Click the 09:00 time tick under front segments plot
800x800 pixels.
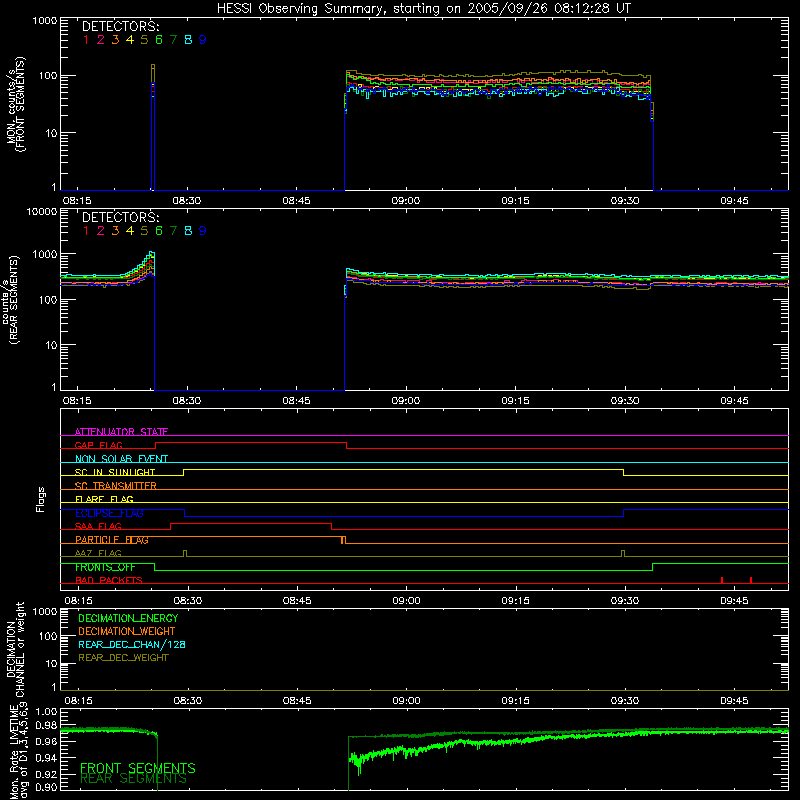click(x=406, y=201)
